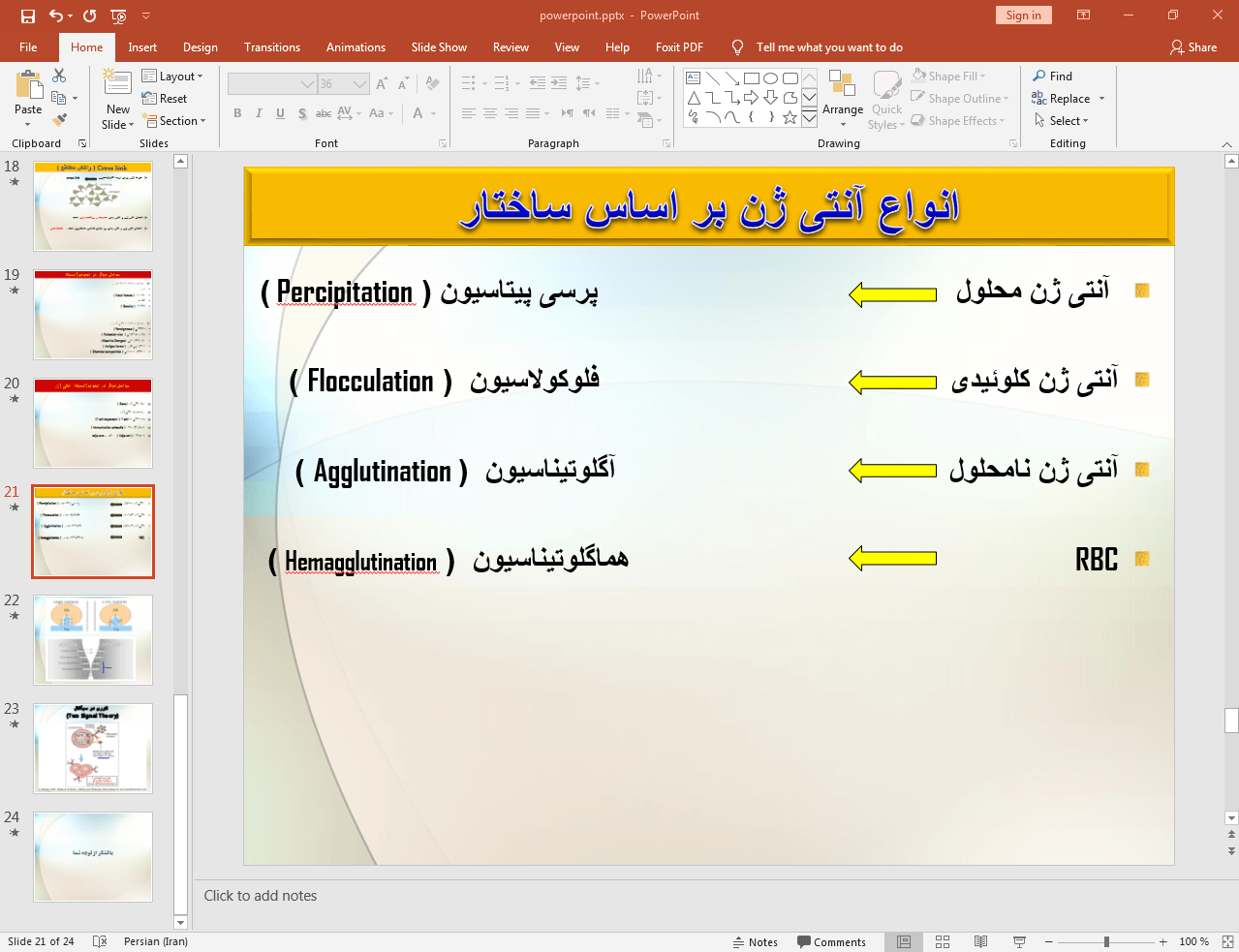This screenshot has height=952, width=1239.
Task: Toggle bold formatting
Action: [236, 113]
